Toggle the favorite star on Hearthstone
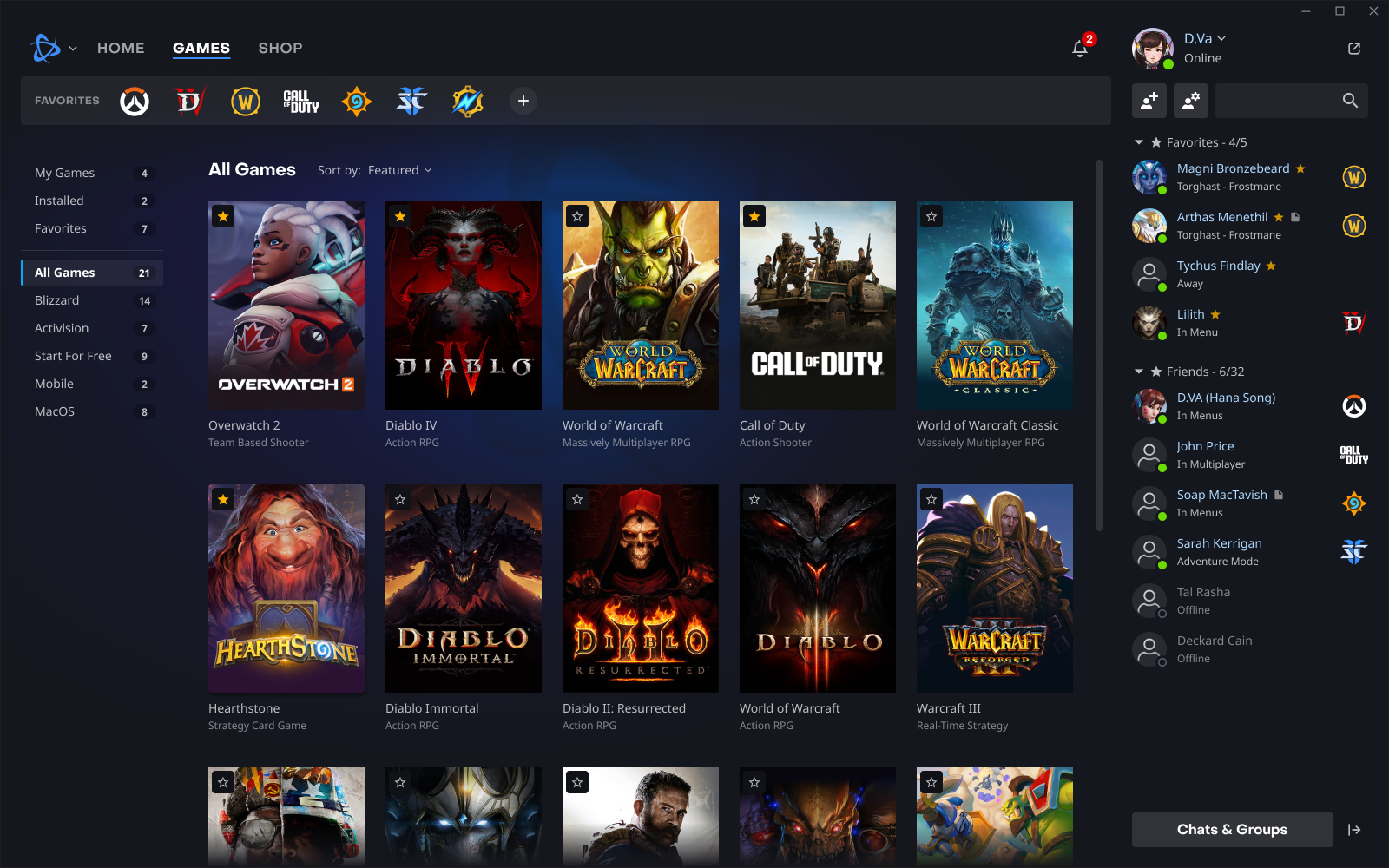The height and width of the screenshot is (868, 1389). (x=223, y=499)
